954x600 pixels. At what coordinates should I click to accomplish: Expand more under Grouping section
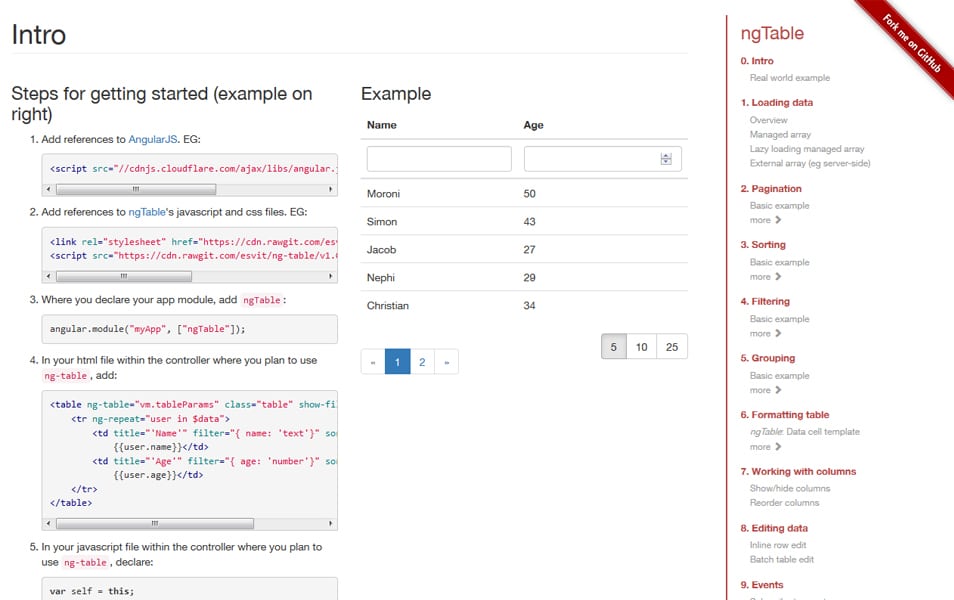click(x=765, y=390)
